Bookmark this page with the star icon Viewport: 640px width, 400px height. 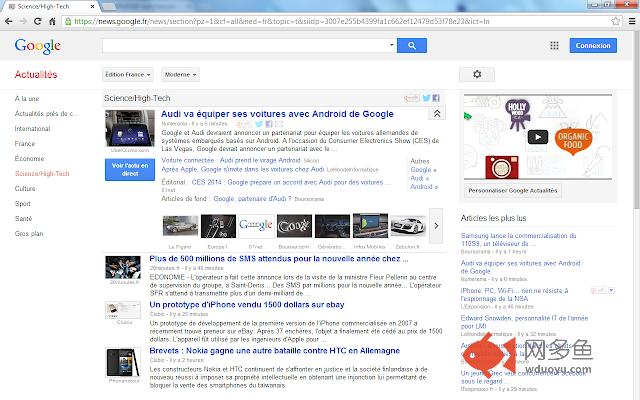tap(616, 21)
